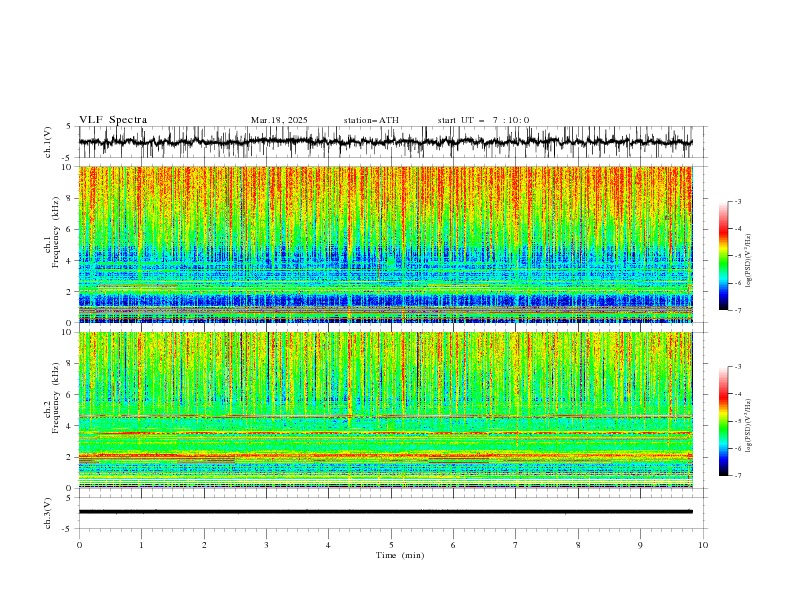
Task: Click the upper colorbar's log(PSD) unit label
Action: [x=748, y=261]
